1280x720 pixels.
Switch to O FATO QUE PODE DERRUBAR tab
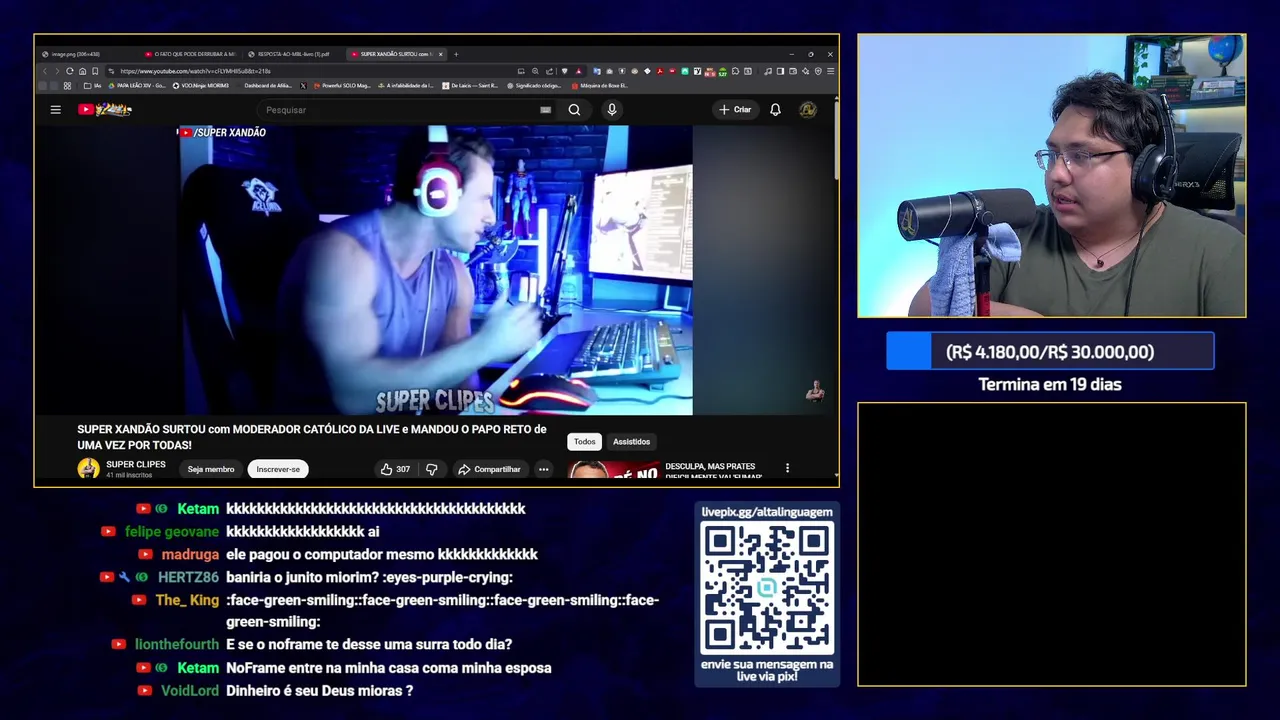point(190,54)
